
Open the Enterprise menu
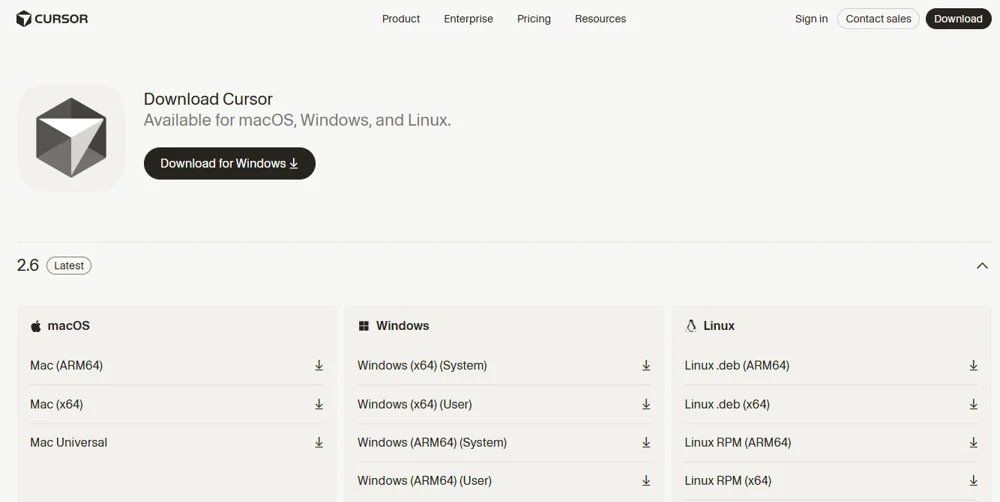click(x=469, y=18)
